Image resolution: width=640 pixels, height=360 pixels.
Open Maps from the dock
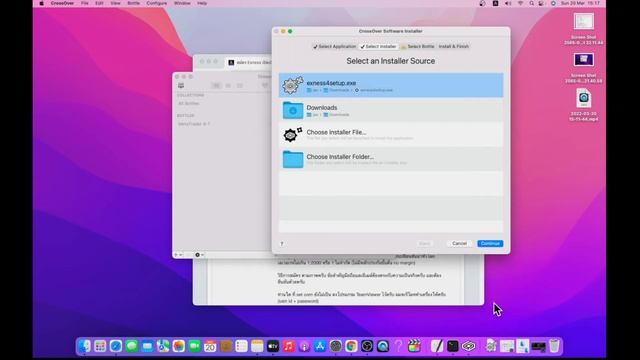pos(163,346)
